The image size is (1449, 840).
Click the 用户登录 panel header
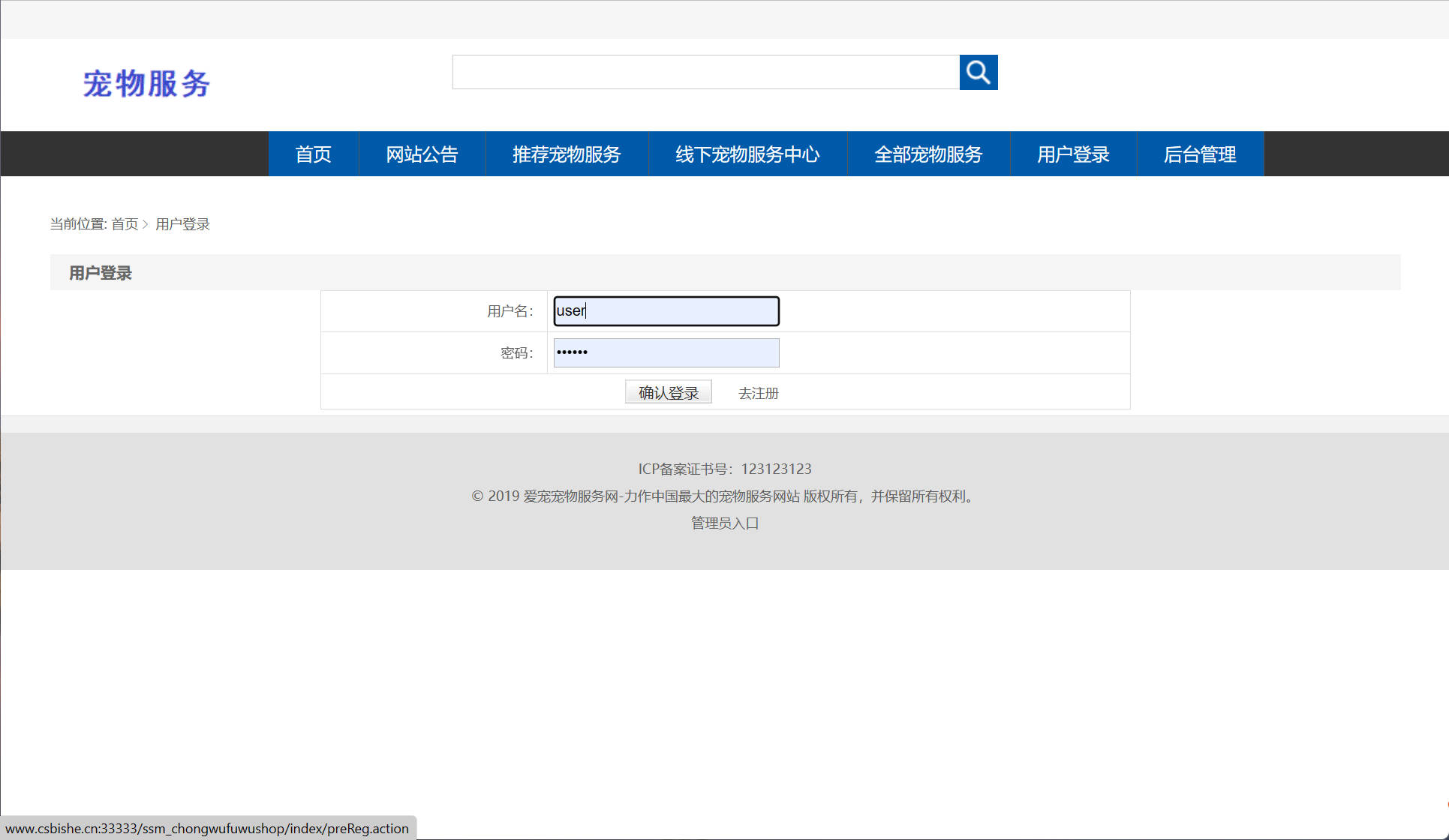click(x=99, y=272)
